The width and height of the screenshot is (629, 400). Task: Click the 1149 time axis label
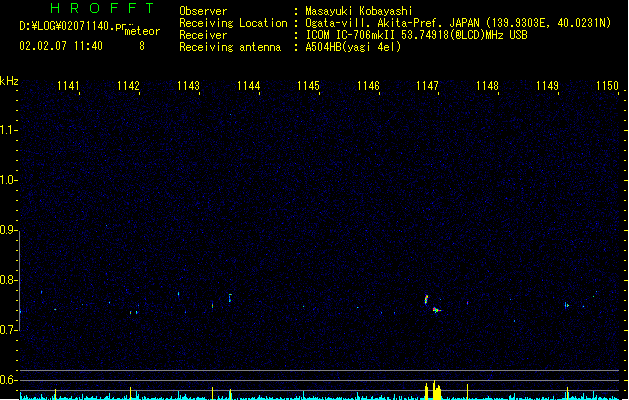[547, 86]
